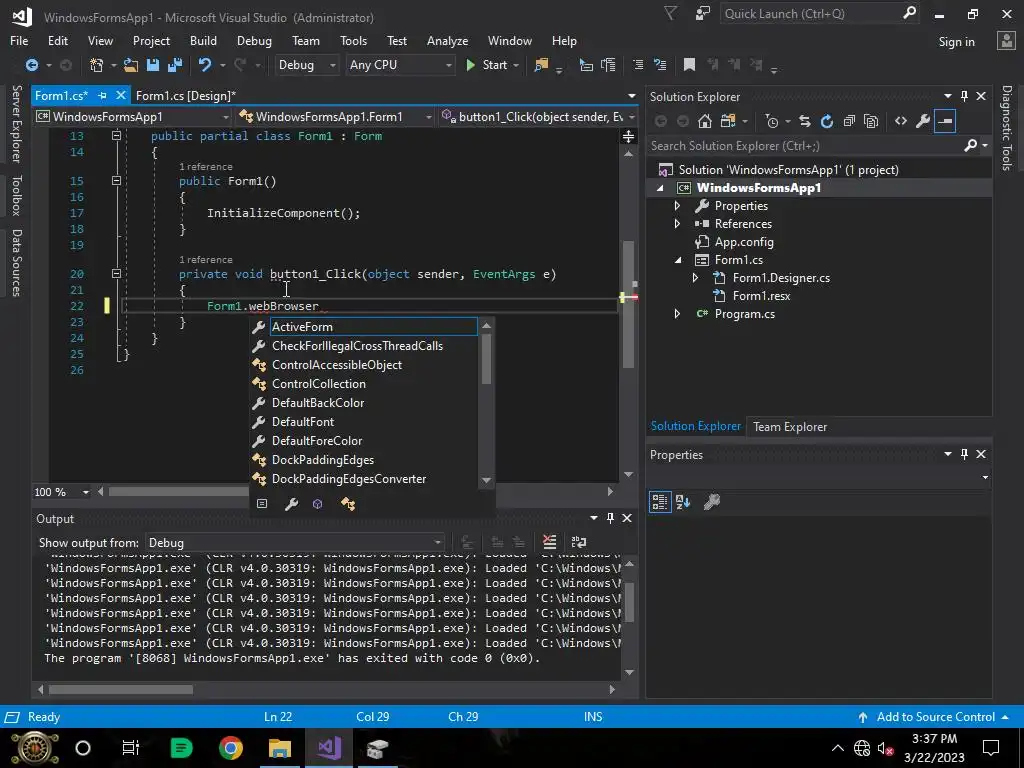Viewport: 1024px width, 768px height.
Task: Pin the Solution Explorer panel
Action: point(964,96)
